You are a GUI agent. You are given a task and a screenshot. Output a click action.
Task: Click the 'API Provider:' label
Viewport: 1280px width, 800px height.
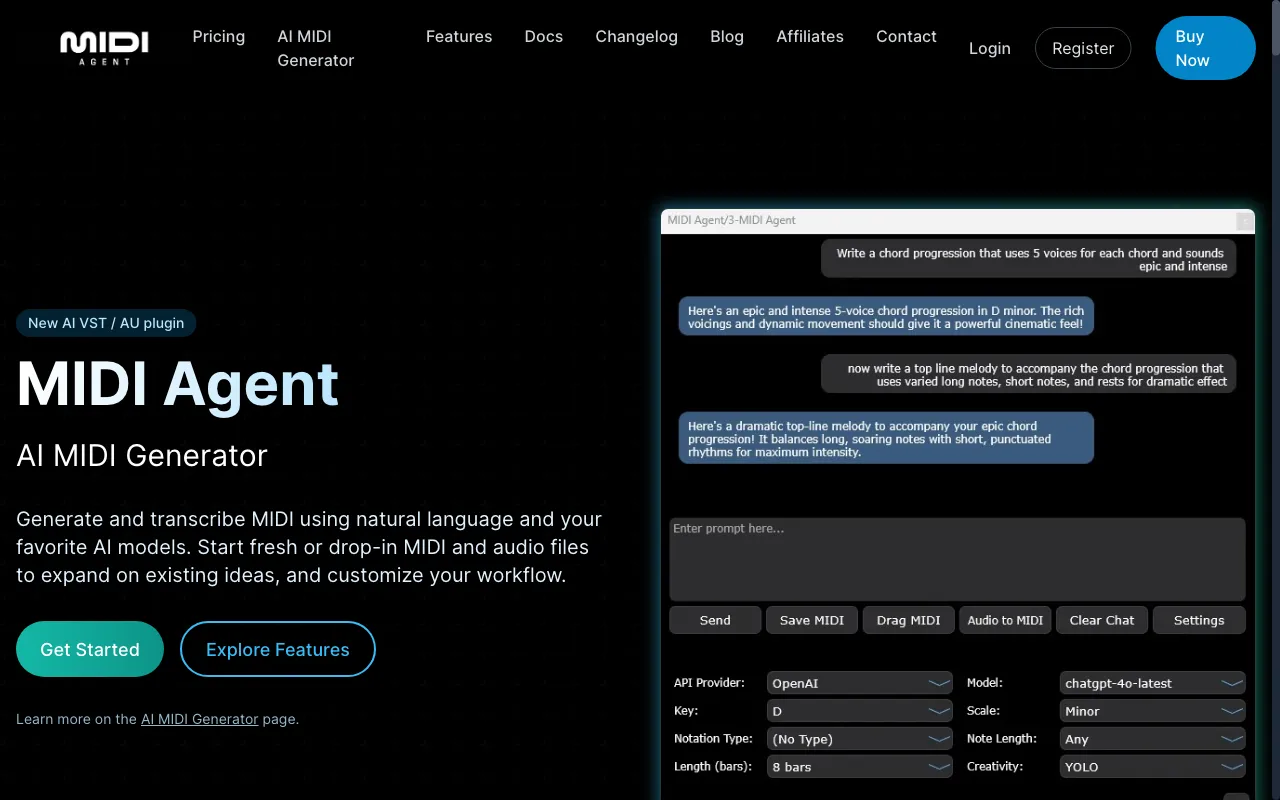pos(709,683)
